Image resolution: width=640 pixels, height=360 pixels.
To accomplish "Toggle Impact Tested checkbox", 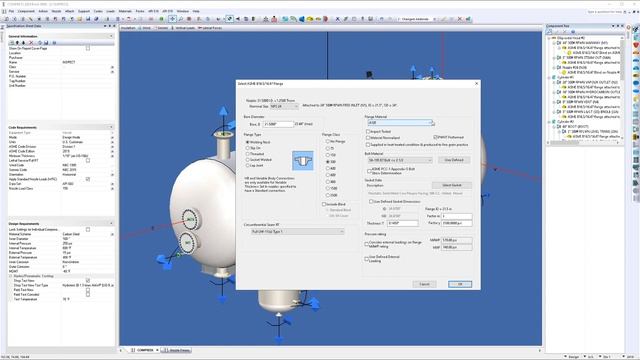I will point(368,131).
